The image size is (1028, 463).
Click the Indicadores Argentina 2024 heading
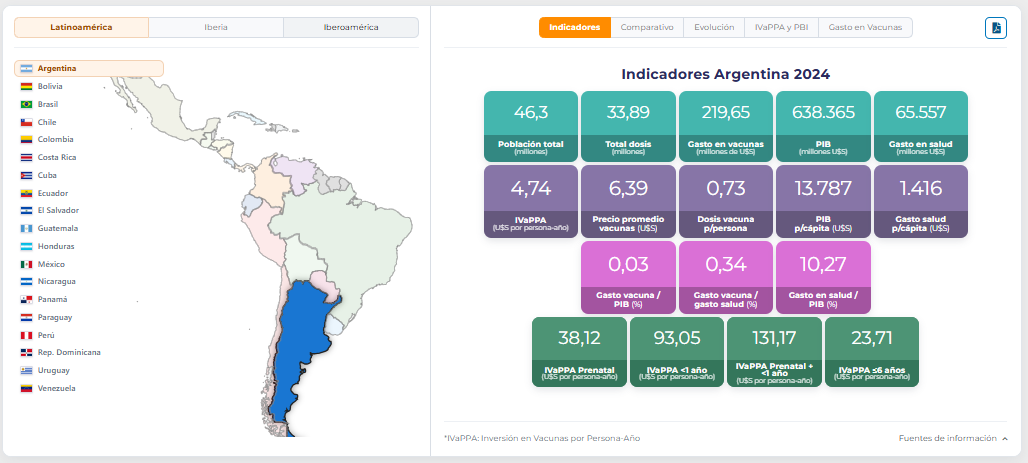click(725, 74)
